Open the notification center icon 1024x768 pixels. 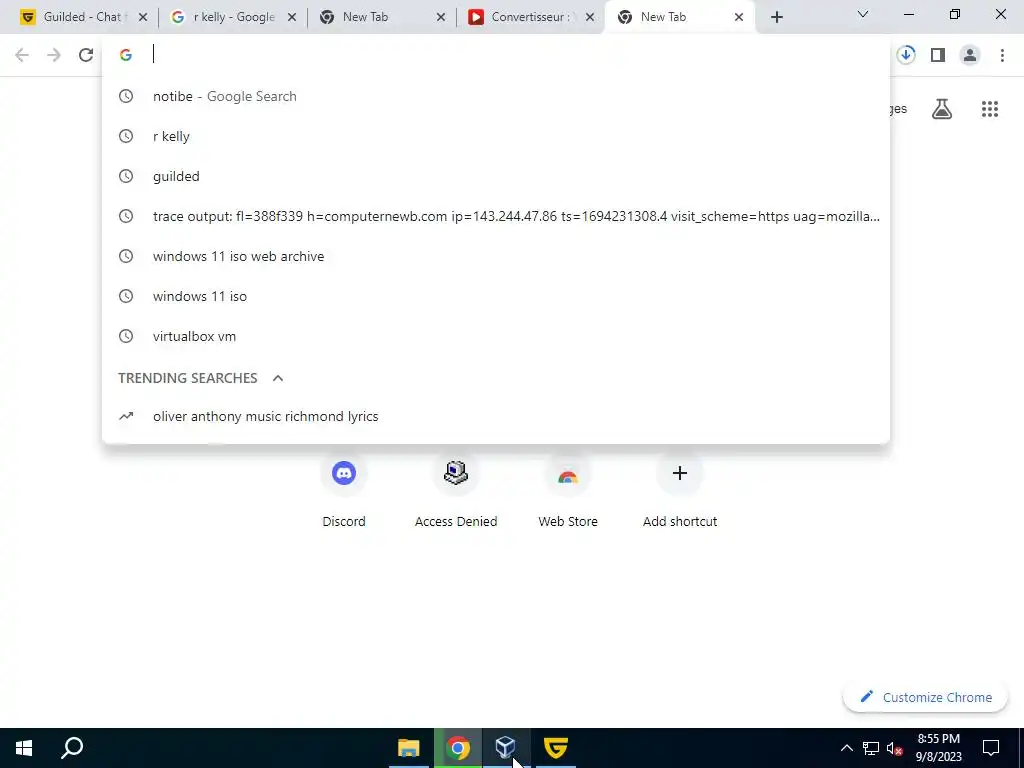(x=991, y=748)
